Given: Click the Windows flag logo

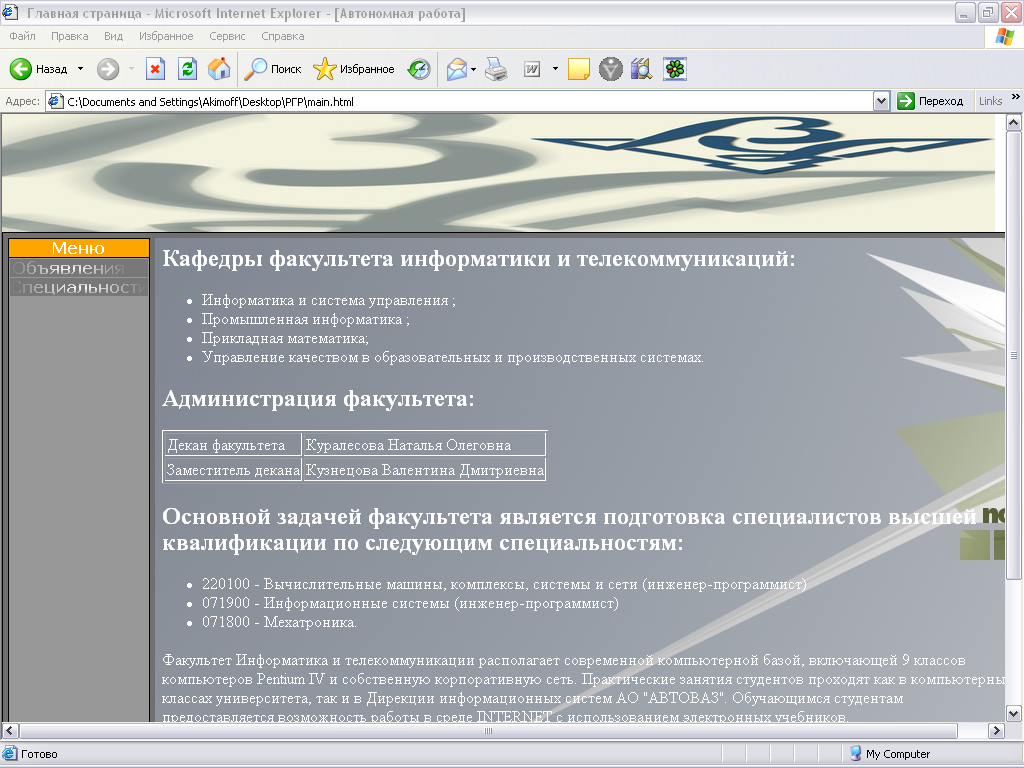Looking at the screenshot, I should [x=1004, y=37].
